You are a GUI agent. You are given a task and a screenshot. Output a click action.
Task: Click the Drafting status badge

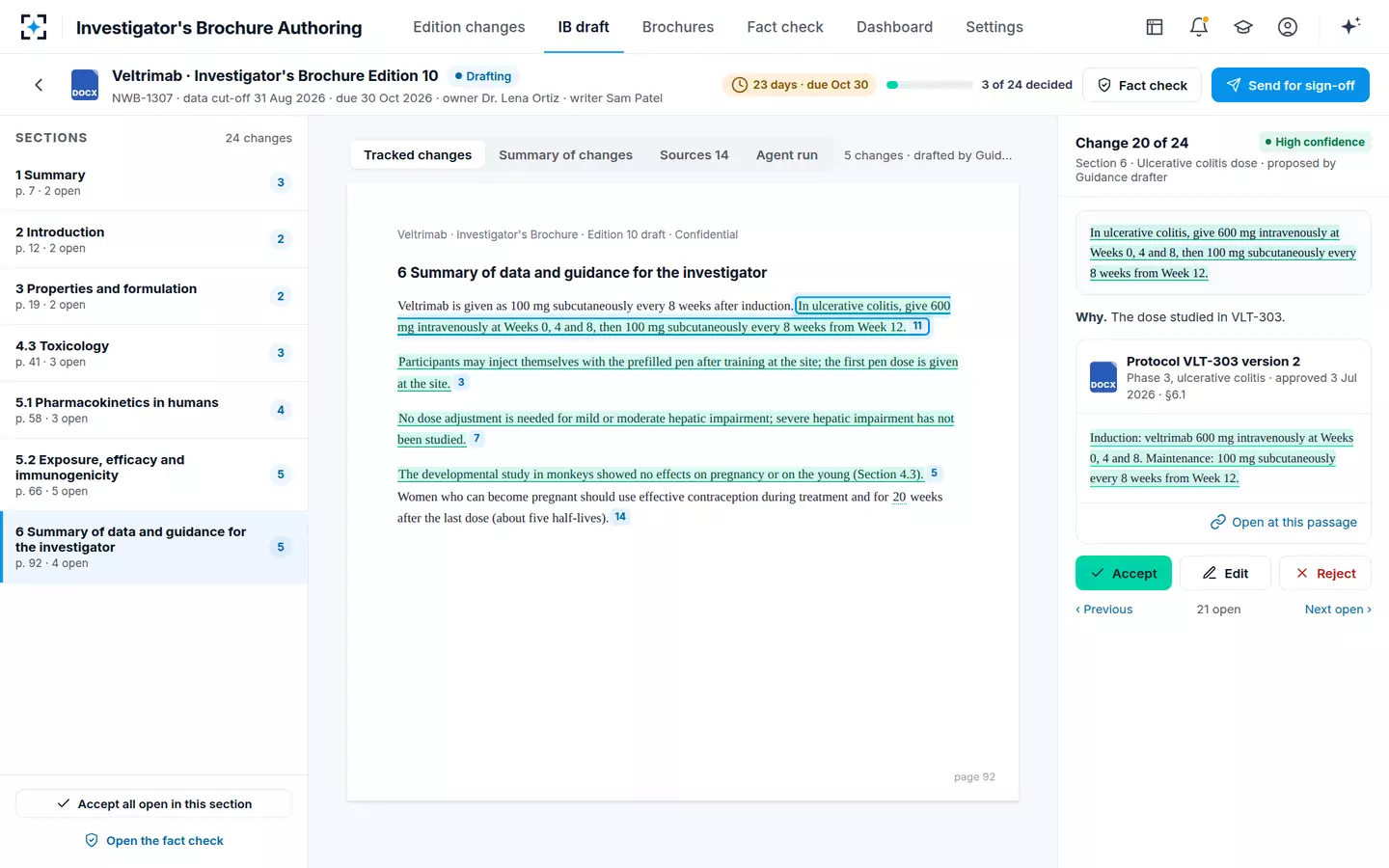pyautogui.click(x=482, y=76)
